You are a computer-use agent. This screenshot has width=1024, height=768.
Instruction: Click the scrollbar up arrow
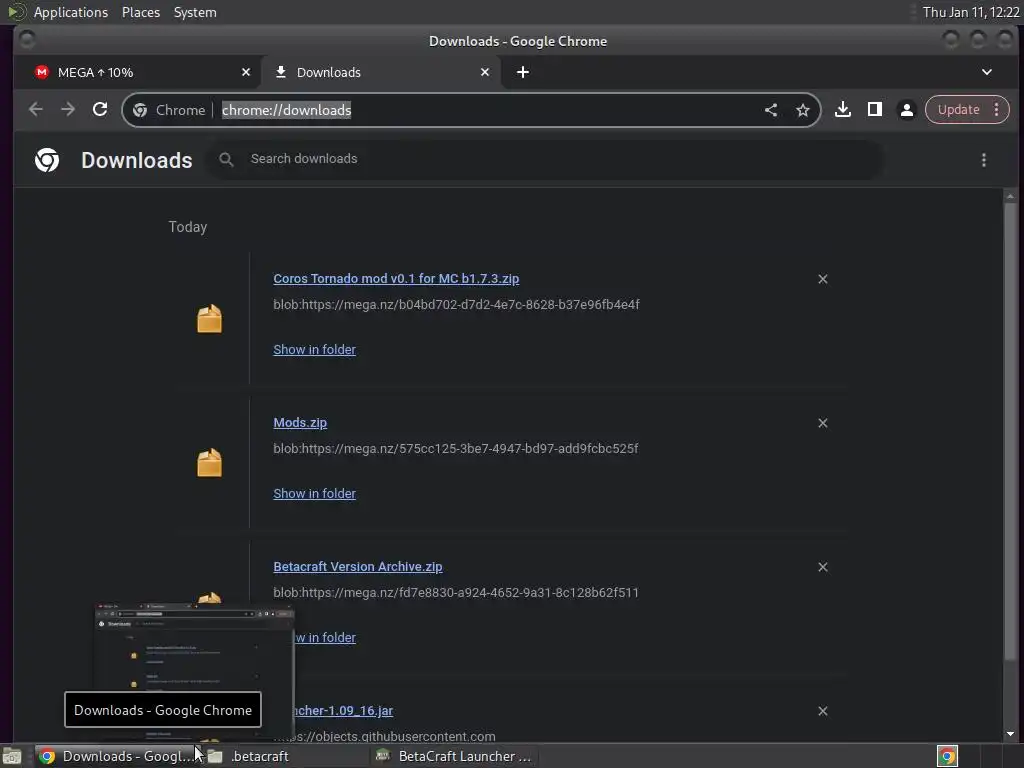click(x=1010, y=196)
